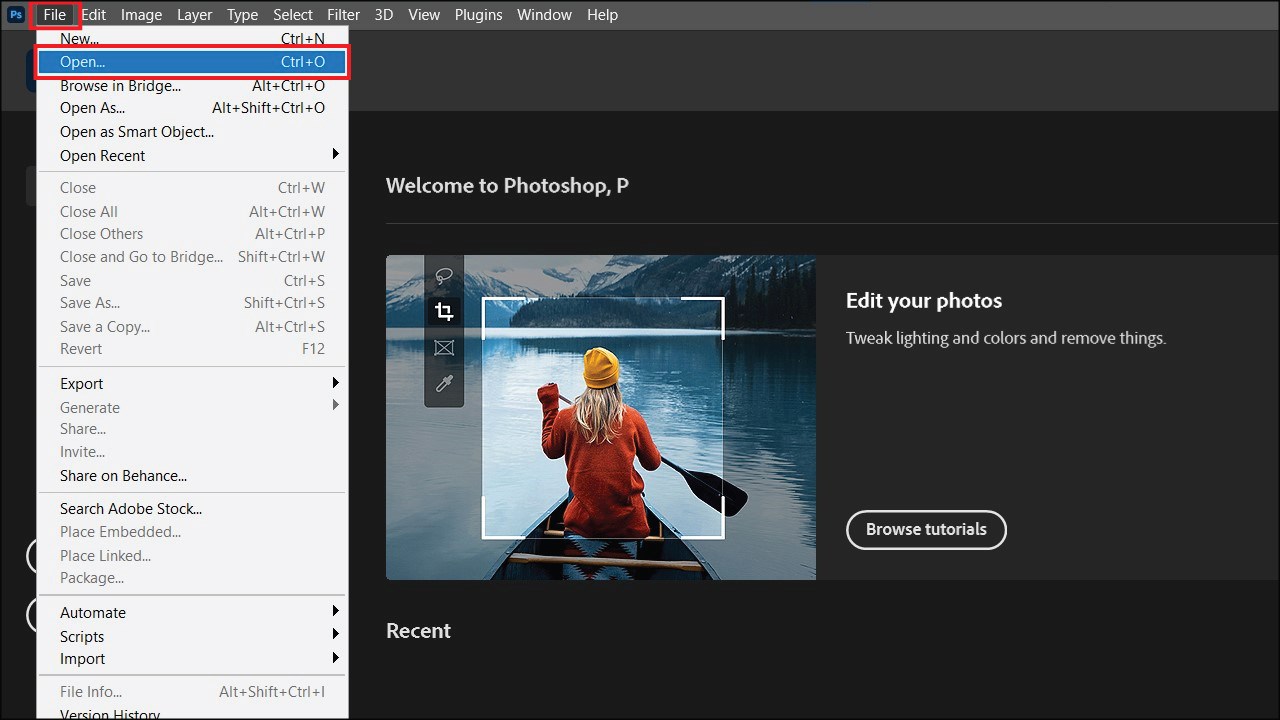
Task: Select Share on Behance
Action: (x=123, y=475)
